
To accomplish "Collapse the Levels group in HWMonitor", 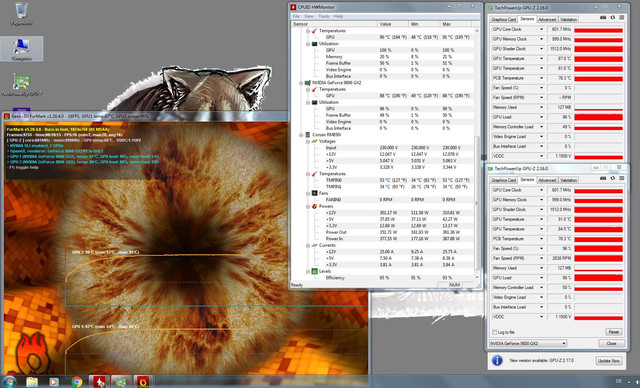I will click(308, 271).
